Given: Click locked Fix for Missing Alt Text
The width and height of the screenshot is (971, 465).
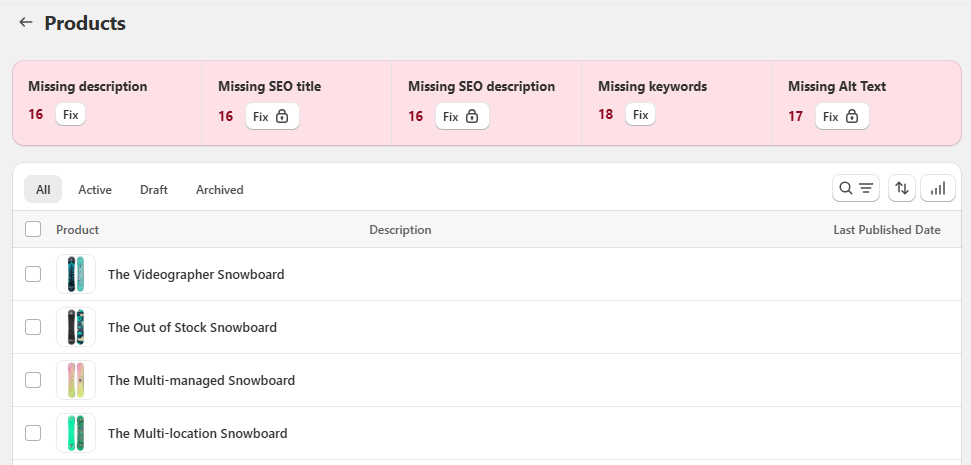Looking at the screenshot, I should click(840, 117).
